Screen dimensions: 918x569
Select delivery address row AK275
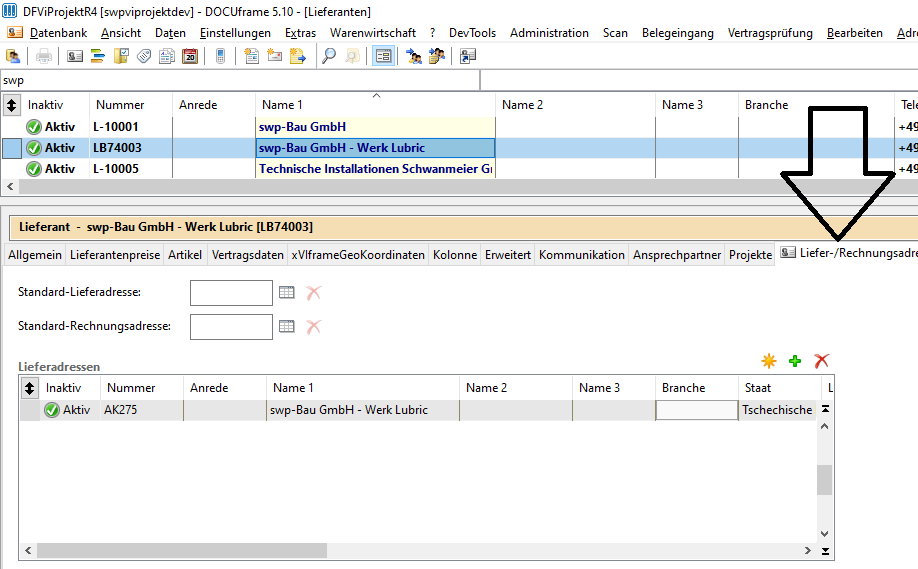417,410
